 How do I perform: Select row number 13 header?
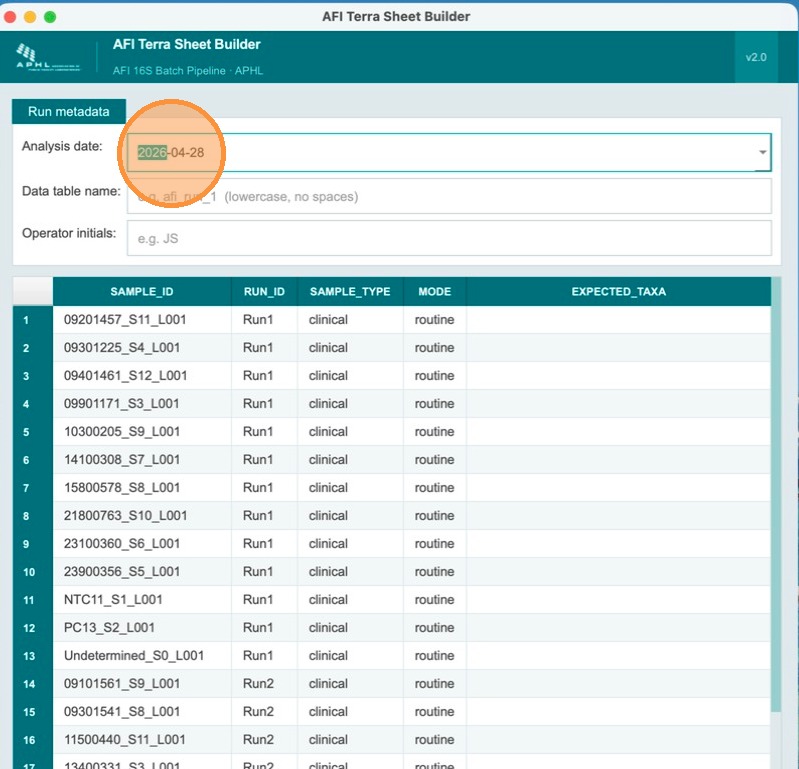[33, 656]
